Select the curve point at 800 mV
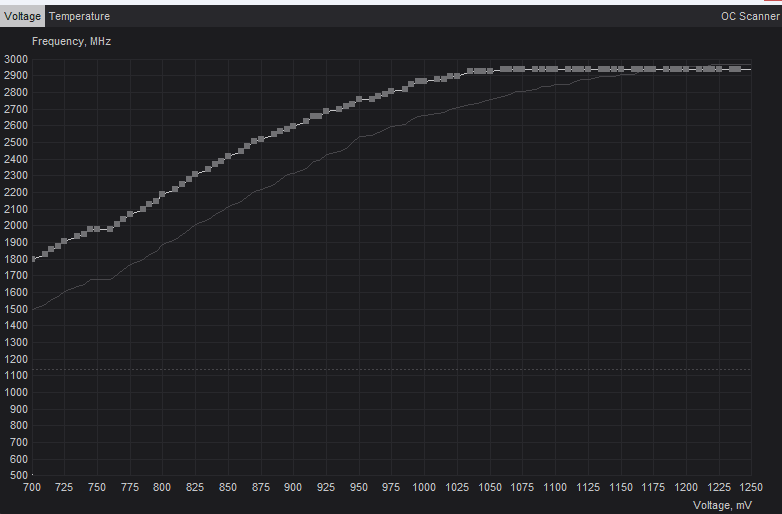782x514 pixels. click(x=162, y=194)
